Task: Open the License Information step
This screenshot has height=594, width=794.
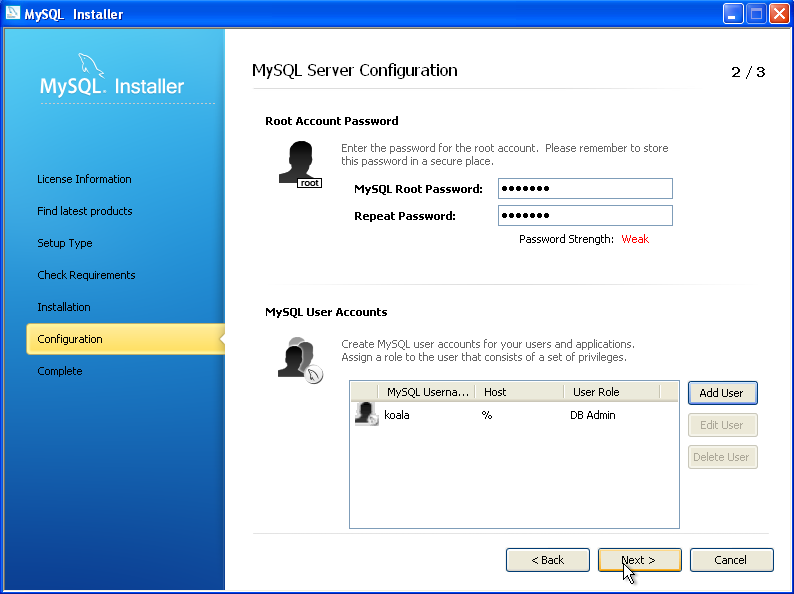Action: click(84, 179)
